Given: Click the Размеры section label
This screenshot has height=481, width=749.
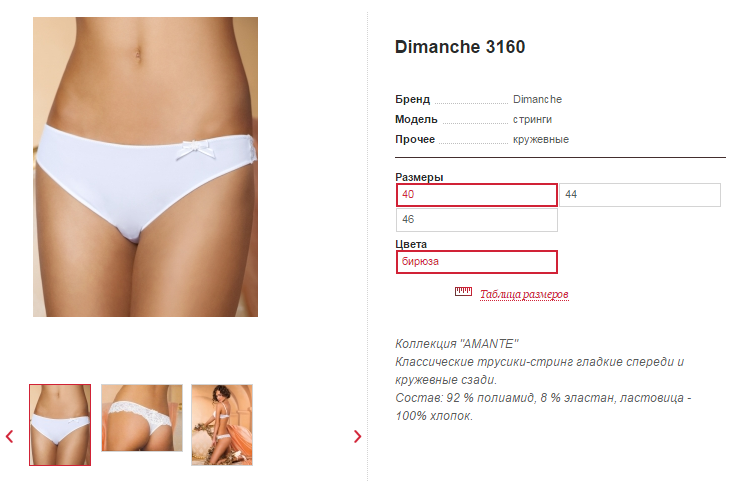Looking at the screenshot, I should [x=419, y=177].
